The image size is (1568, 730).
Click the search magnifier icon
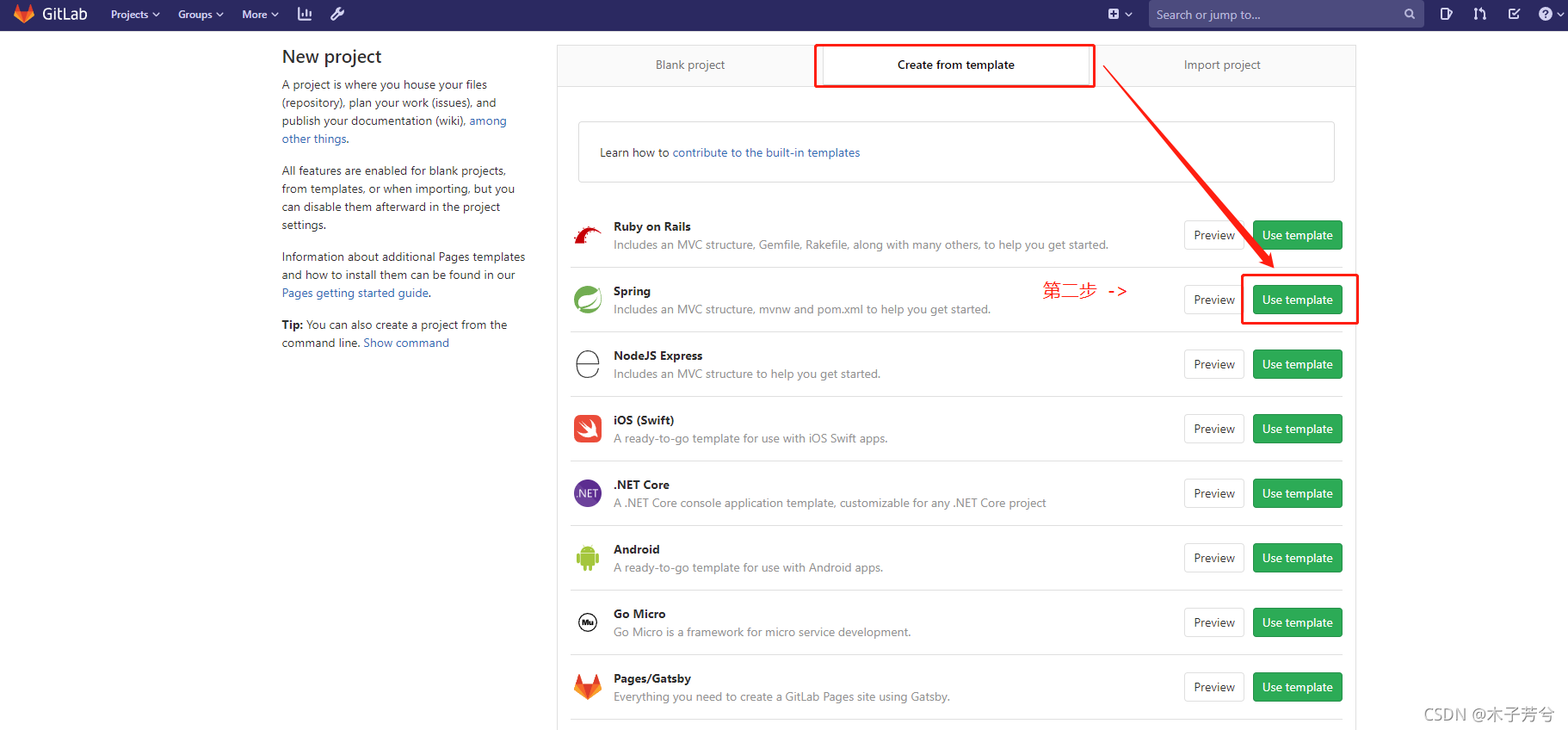1410,15
